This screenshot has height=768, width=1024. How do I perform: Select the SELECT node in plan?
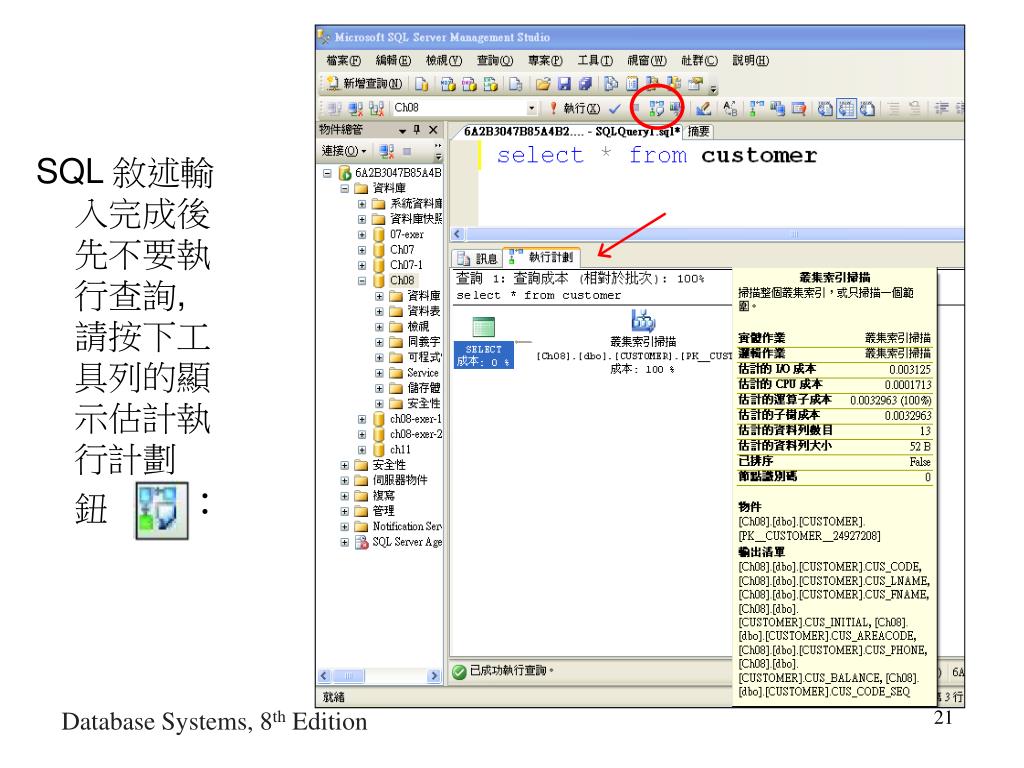click(484, 342)
